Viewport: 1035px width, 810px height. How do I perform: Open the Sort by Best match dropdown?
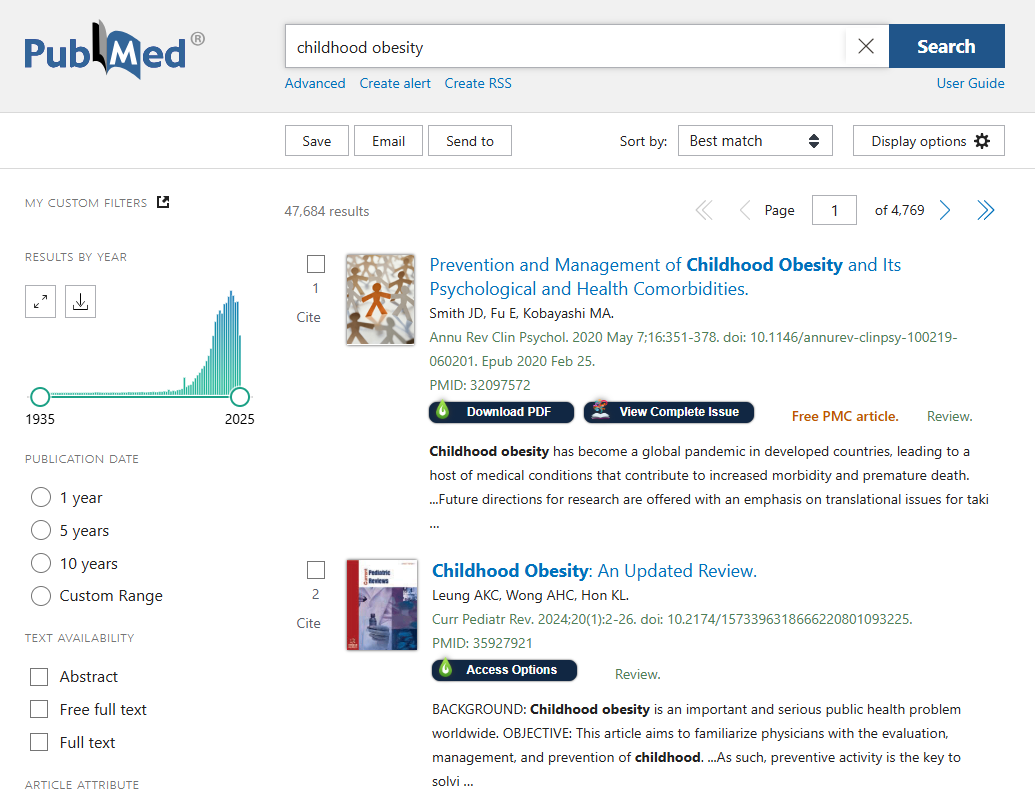tap(755, 140)
